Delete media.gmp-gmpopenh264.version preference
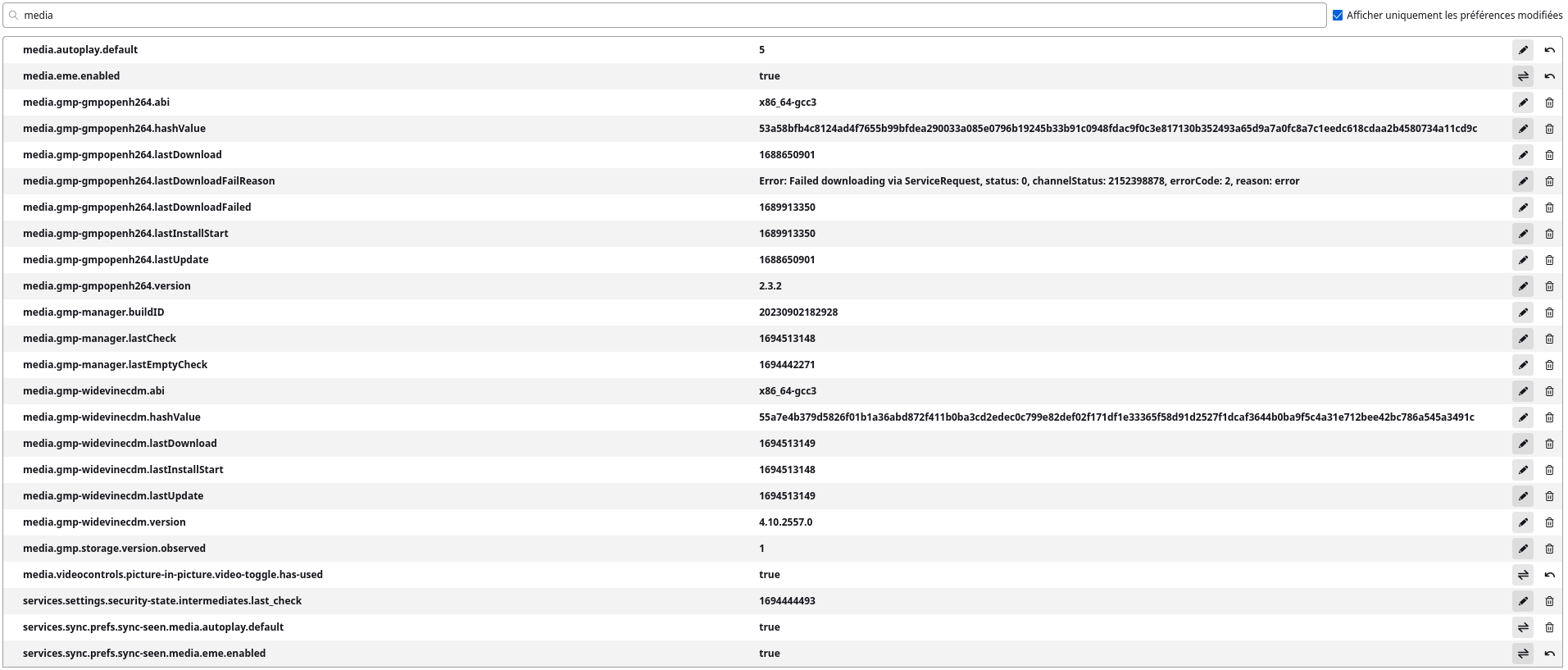Viewport: 1568px width, 670px height. coord(1549,286)
